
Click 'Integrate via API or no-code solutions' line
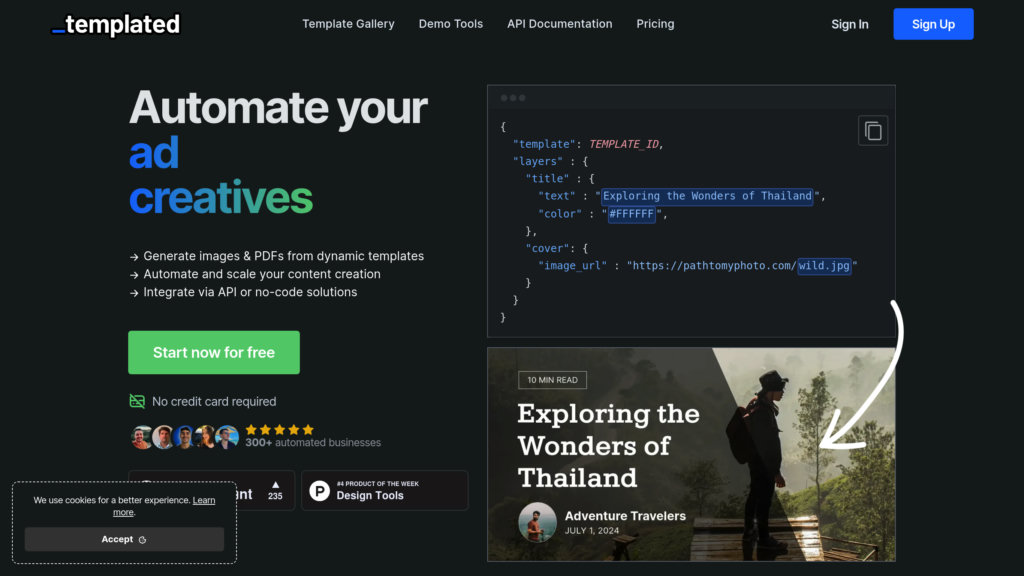(x=250, y=292)
